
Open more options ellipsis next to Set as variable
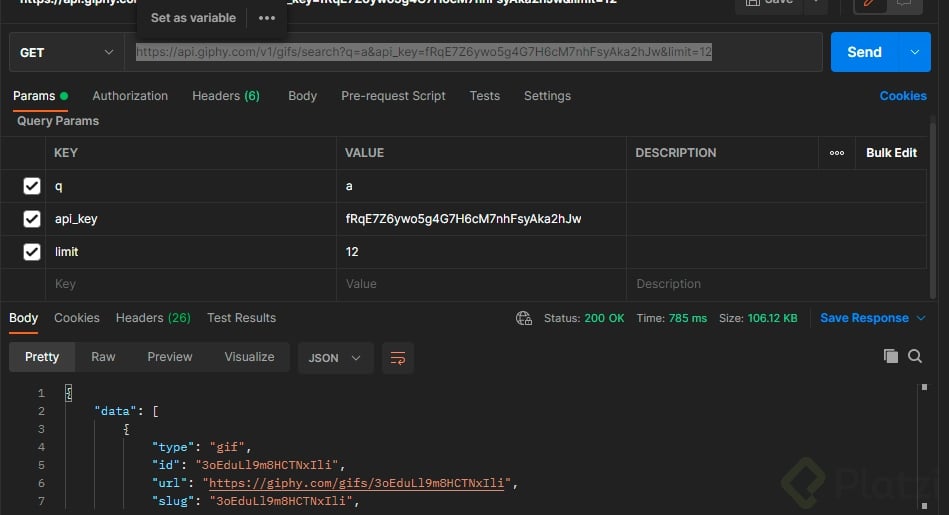pos(267,18)
